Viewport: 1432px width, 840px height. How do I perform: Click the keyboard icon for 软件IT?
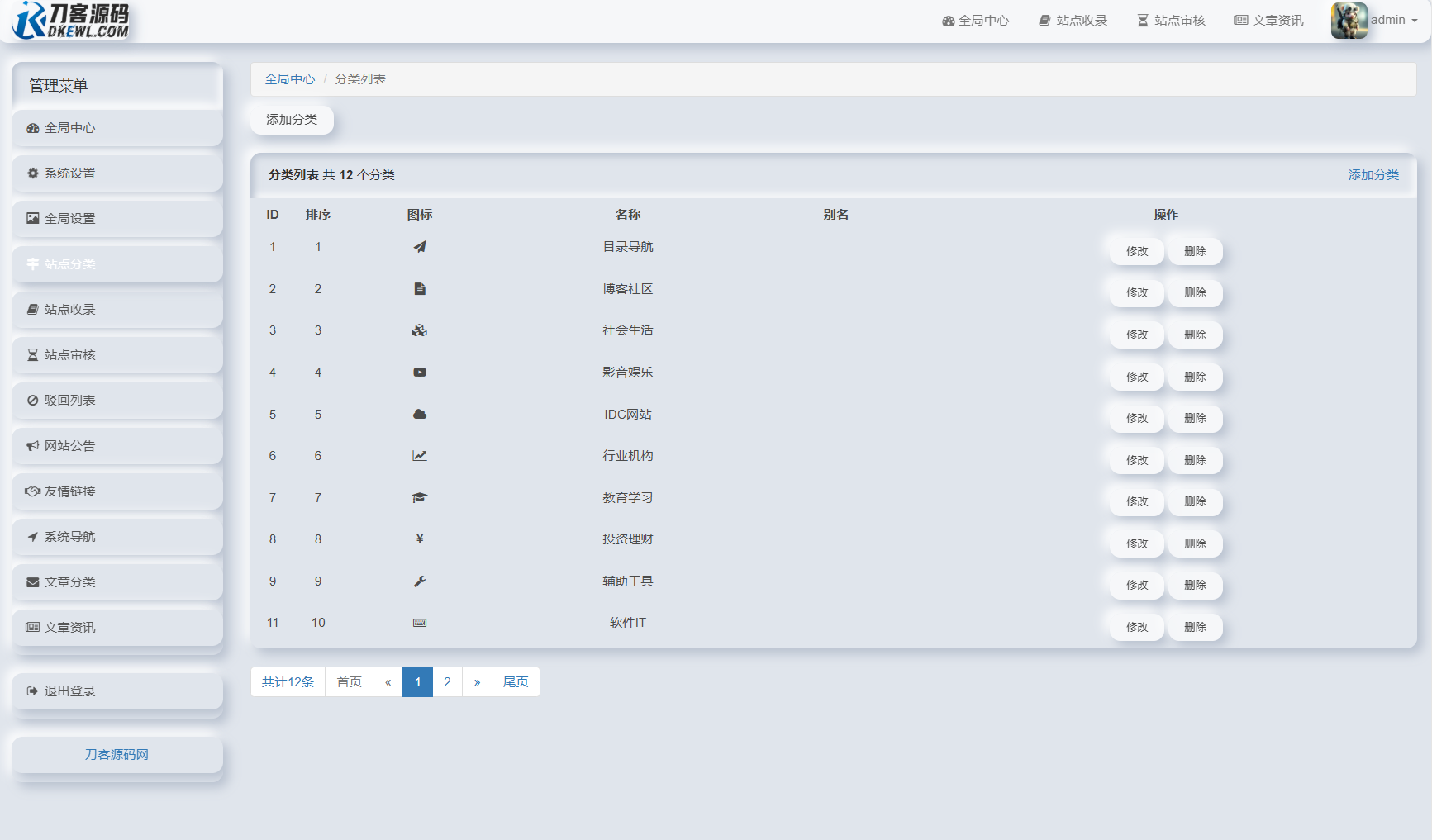[420, 623]
